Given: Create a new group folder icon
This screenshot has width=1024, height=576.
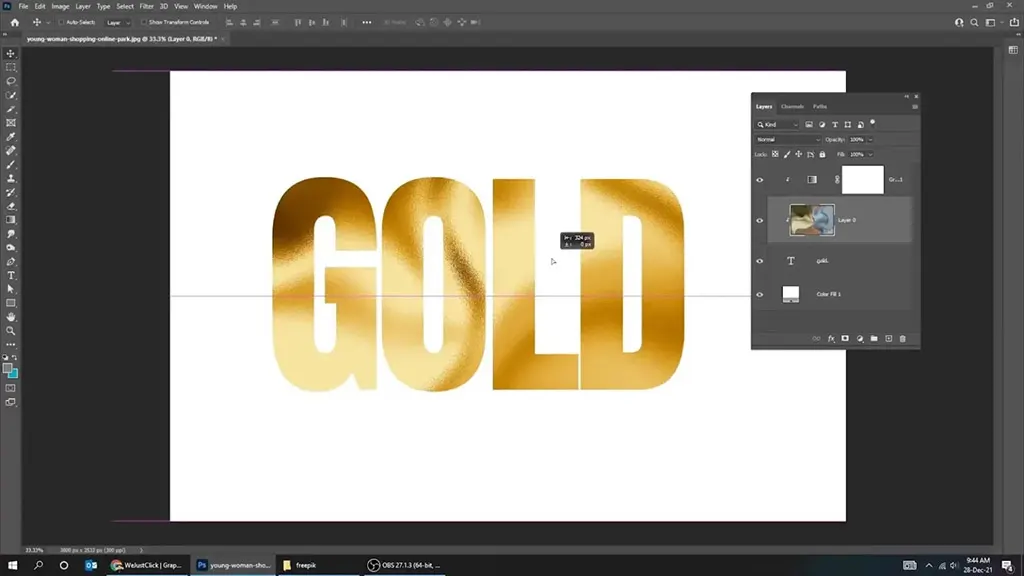Looking at the screenshot, I should (874, 339).
